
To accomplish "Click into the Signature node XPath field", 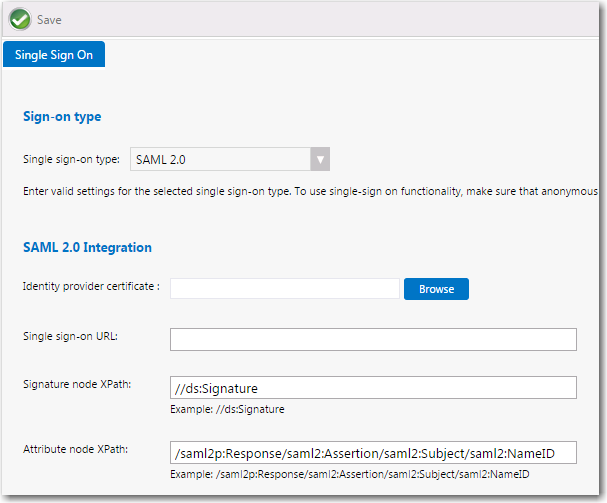I will 373,387.
